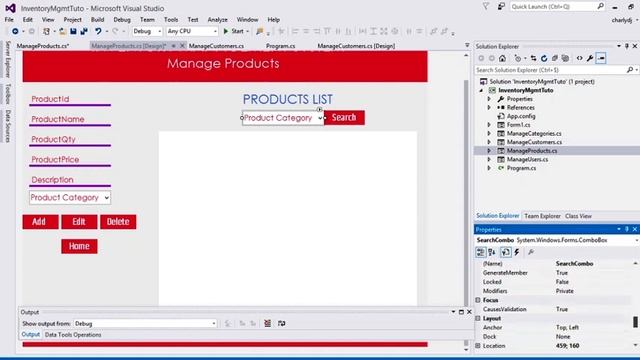Click the Home icon in Solution Explorer
The image size is (640, 360).
(502, 58)
